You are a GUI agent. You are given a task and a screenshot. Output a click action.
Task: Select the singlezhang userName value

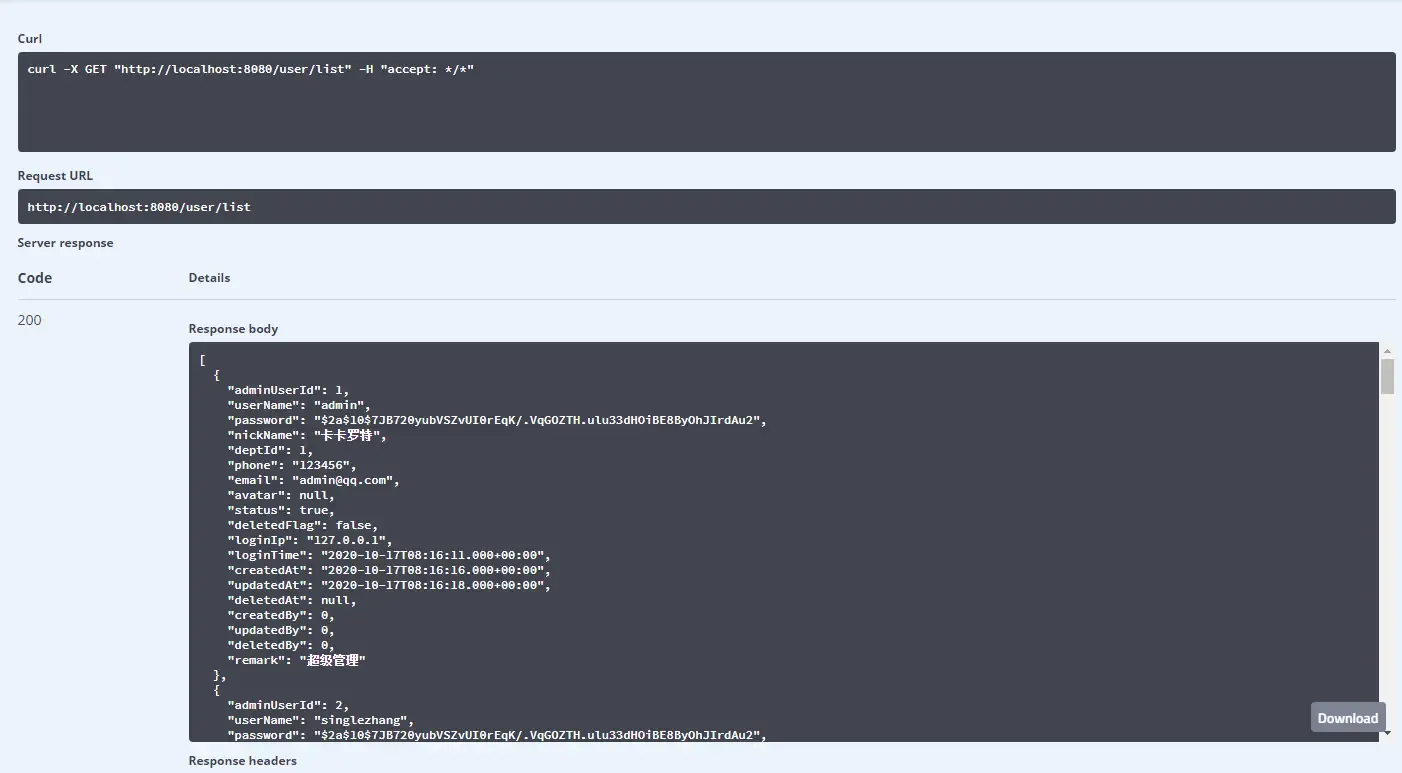pyautogui.click(x=362, y=719)
